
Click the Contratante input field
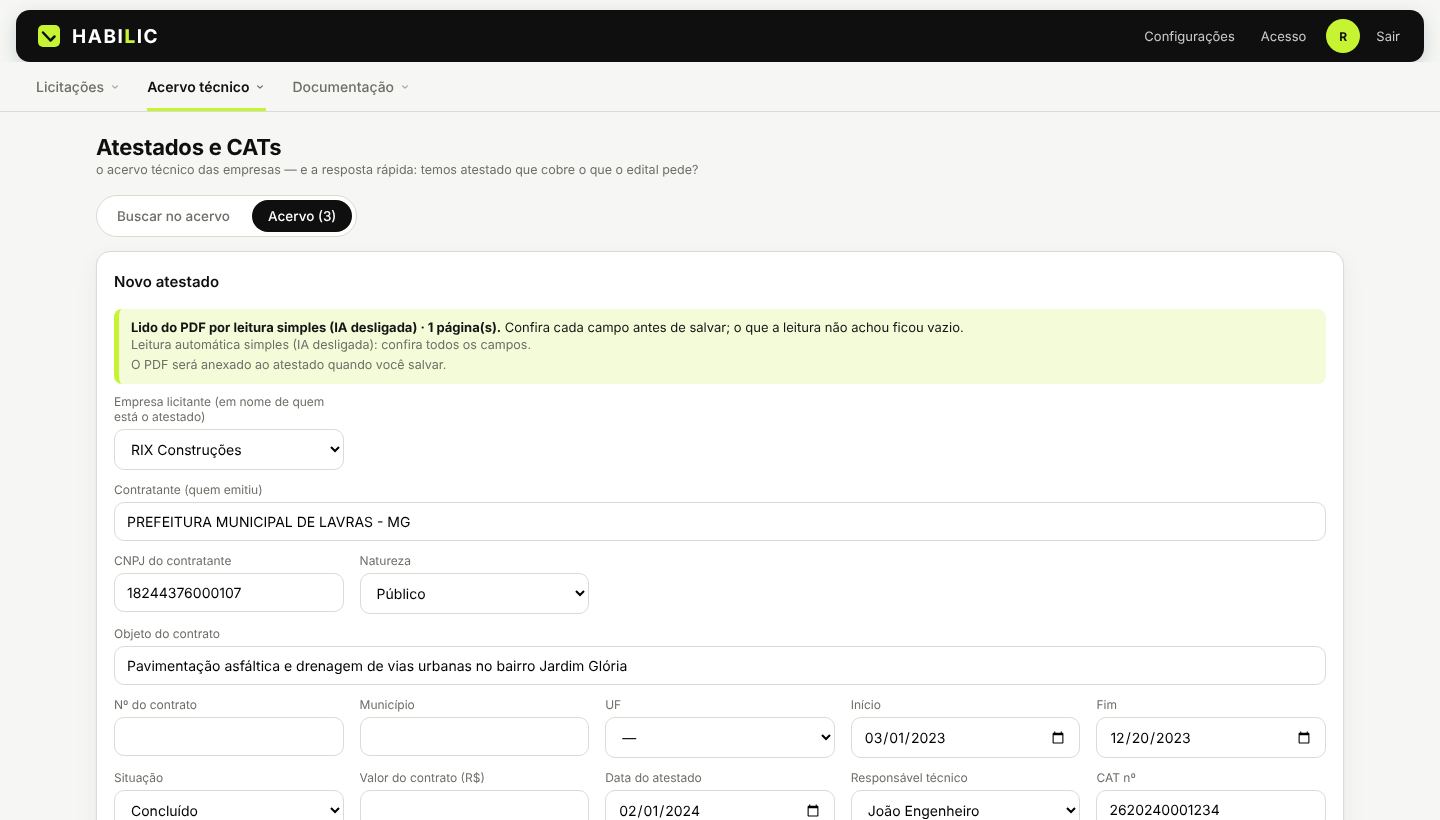pos(720,521)
